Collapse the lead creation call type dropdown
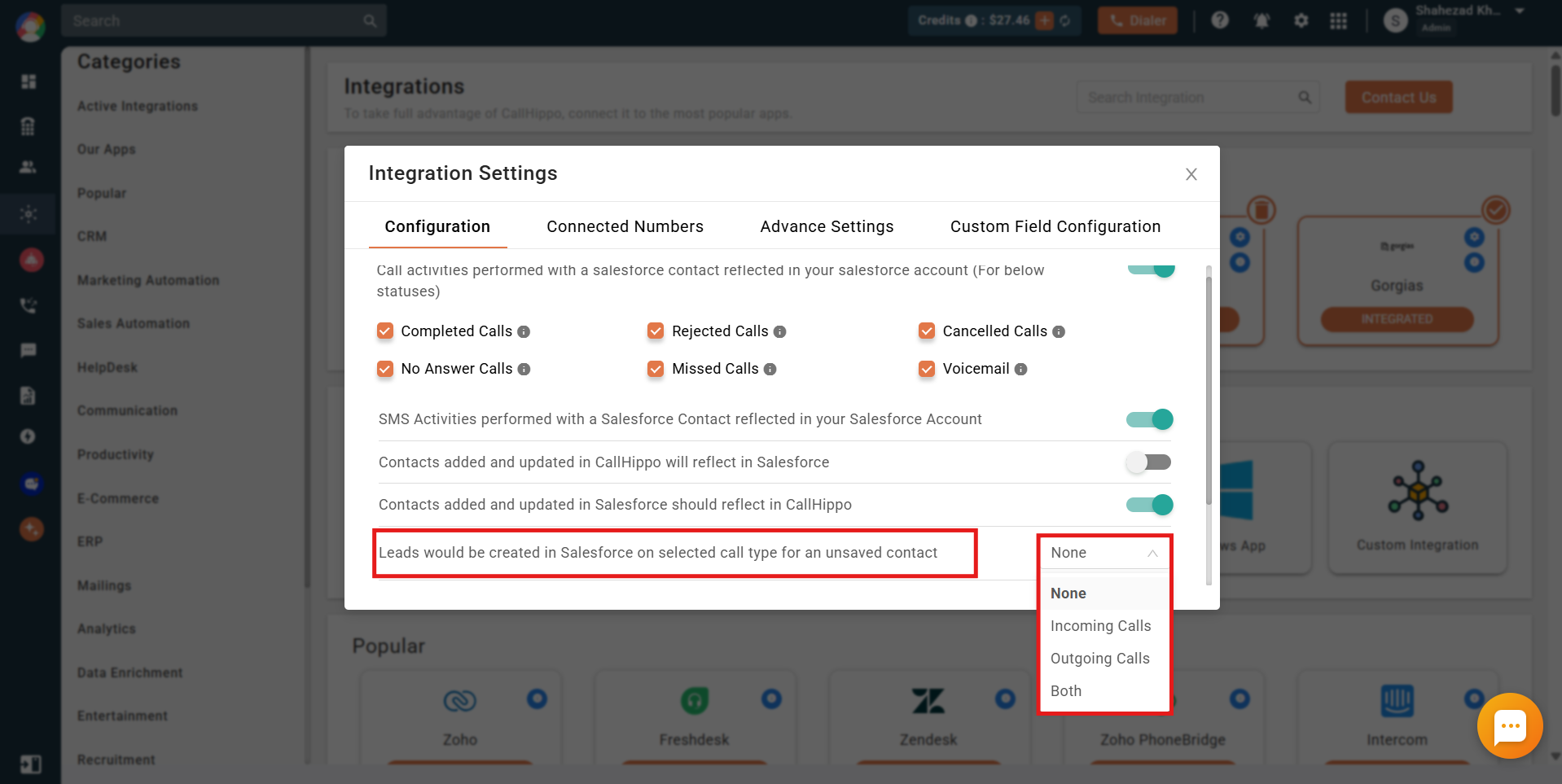 pos(1104,553)
